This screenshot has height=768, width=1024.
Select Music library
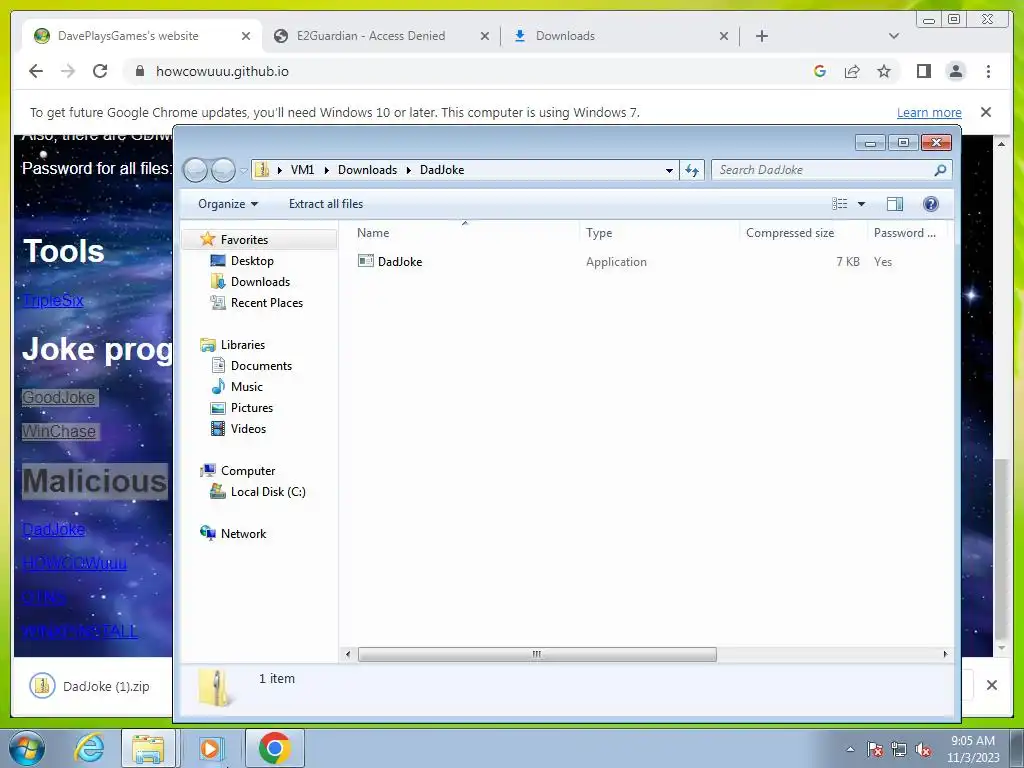(x=246, y=387)
